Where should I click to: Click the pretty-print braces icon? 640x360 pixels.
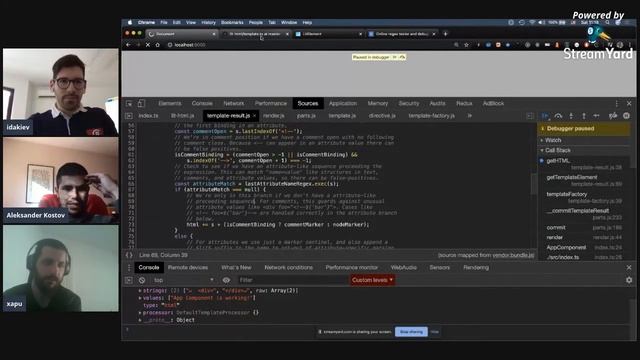point(129,255)
